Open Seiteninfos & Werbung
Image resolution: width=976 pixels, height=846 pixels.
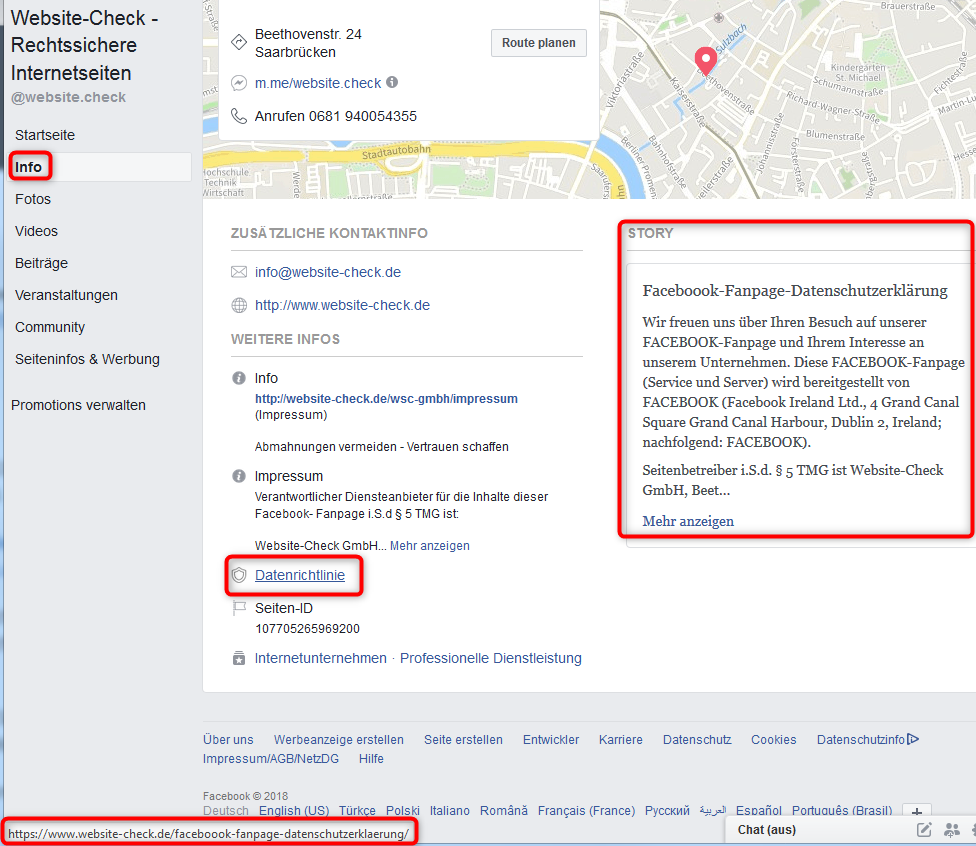pyautogui.click(x=87, y=359)
